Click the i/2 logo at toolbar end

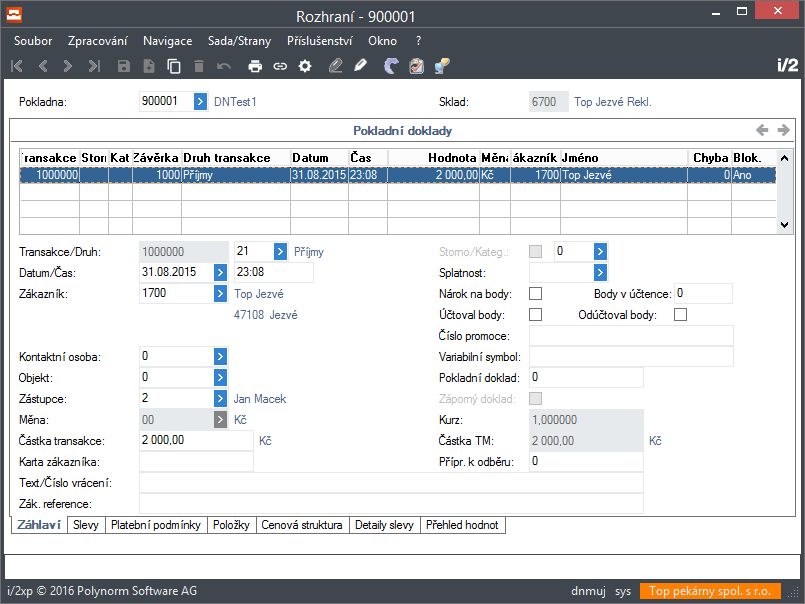tap(788, 65)
